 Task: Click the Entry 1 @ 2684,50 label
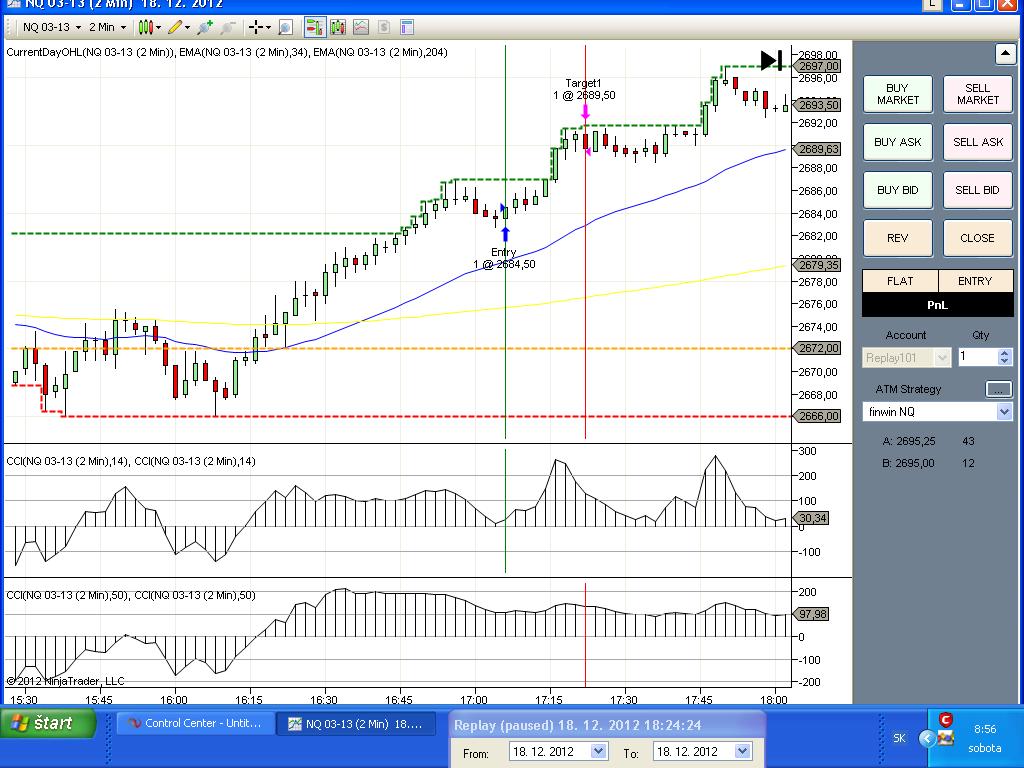(504, 259)
